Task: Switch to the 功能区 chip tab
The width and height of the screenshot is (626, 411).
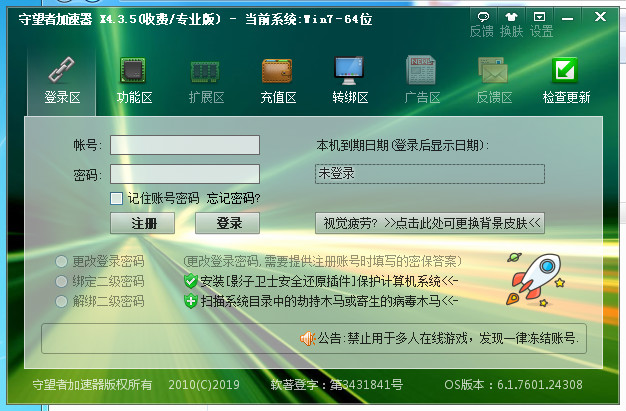Action: 134,81
